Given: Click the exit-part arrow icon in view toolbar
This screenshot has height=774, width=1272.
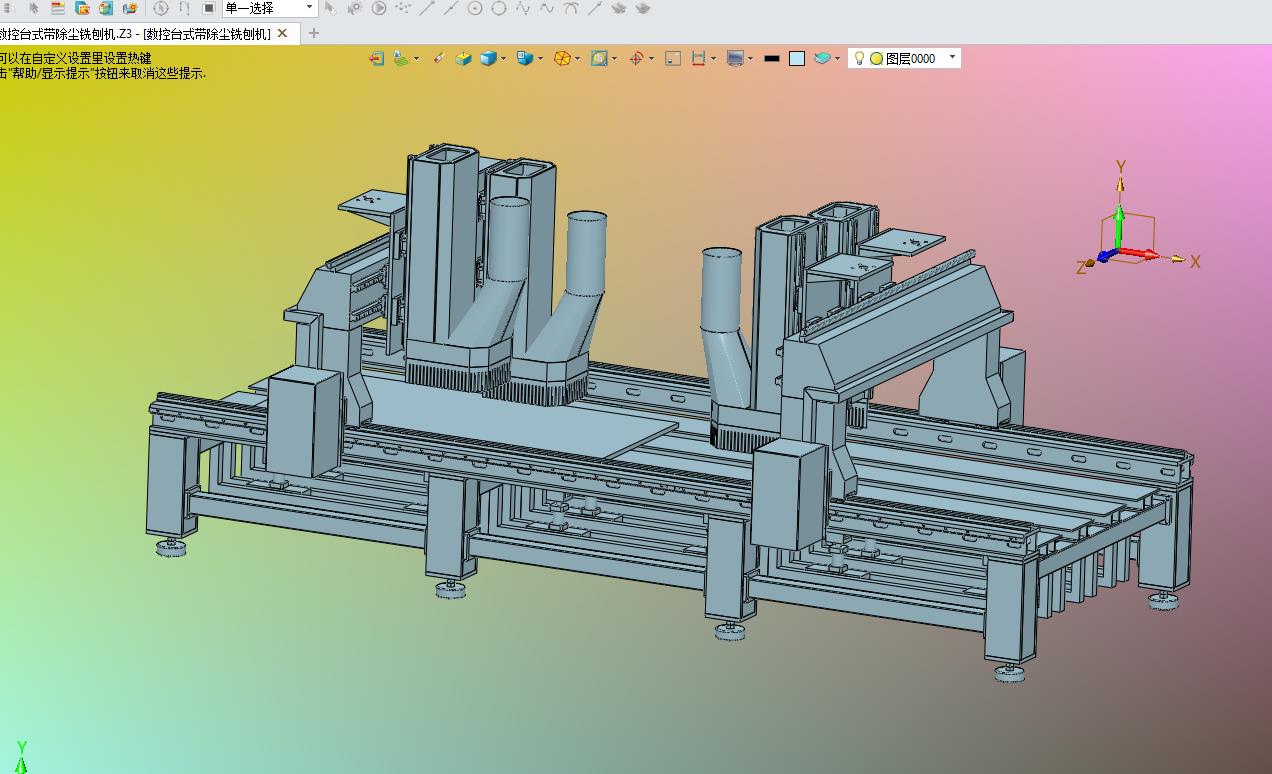Looking at the screenshot, I should point(376,58).
